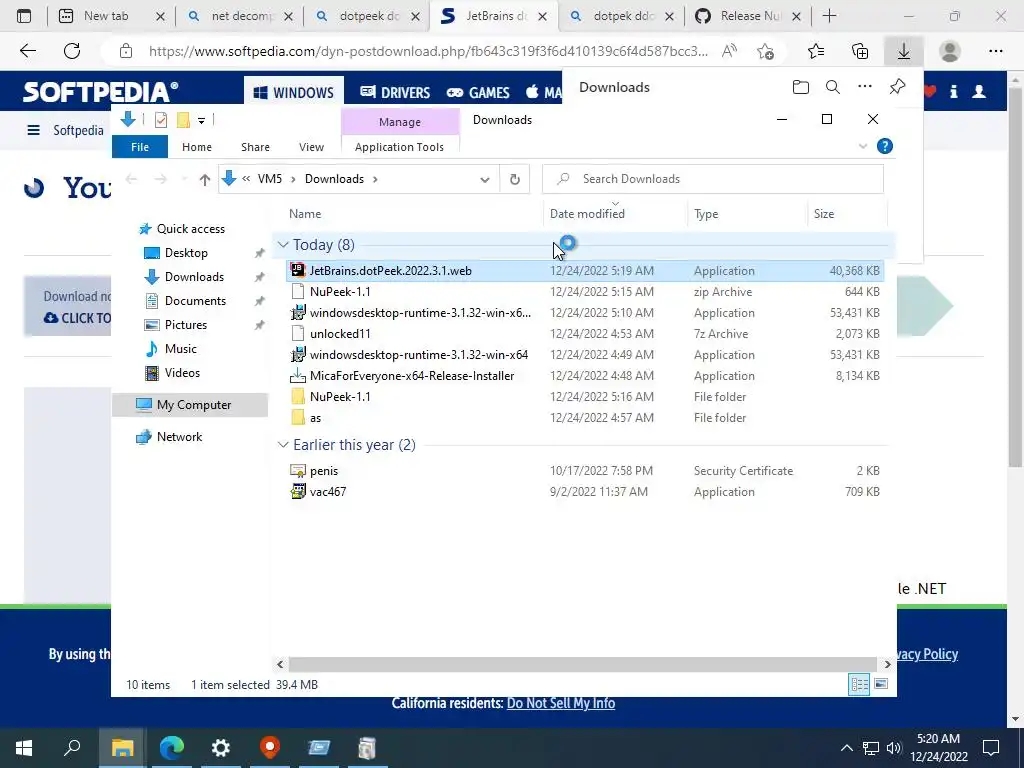This screenshot has width=1024, height=768.
Task: Open Windows Start menu
Action: [24, 748]
